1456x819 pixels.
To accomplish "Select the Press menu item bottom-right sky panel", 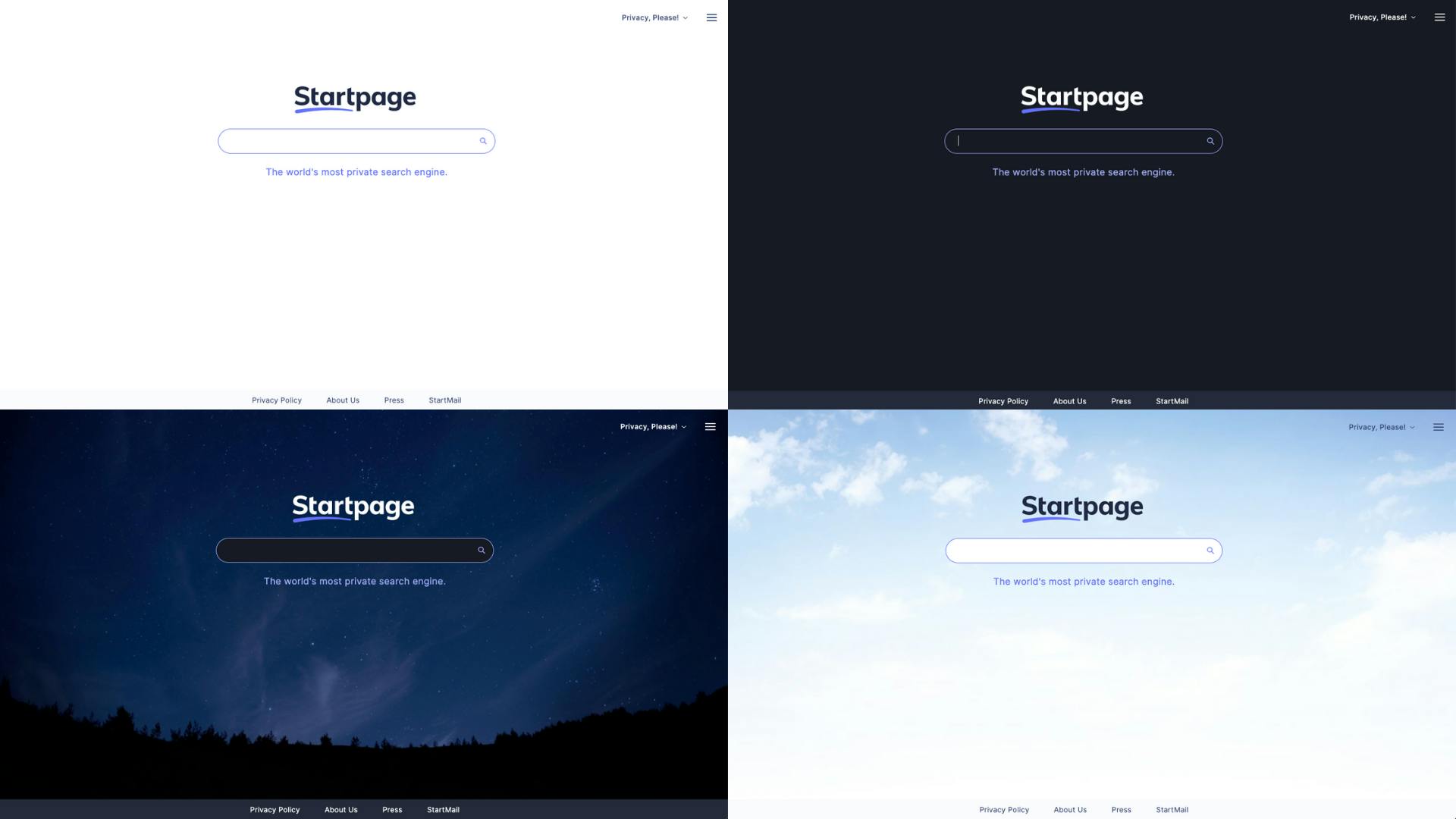I will coord(1121,809).
